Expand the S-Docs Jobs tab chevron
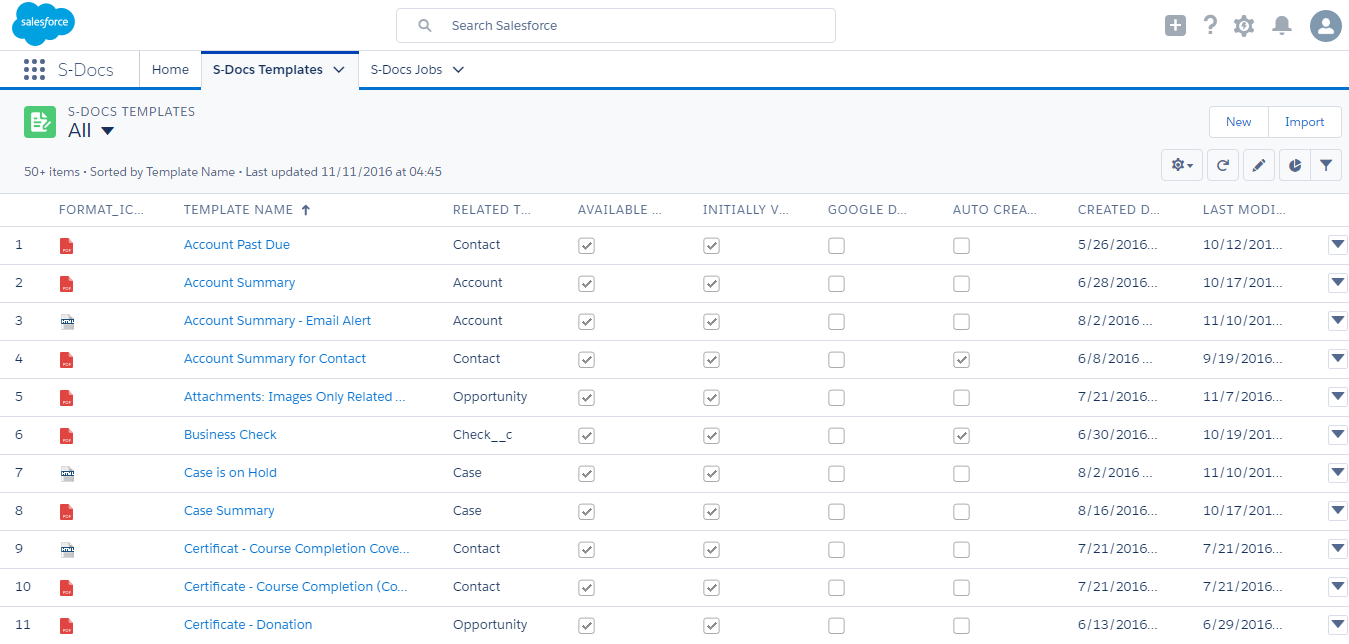This screenshot has width=1349, height=644. [459, 70]
